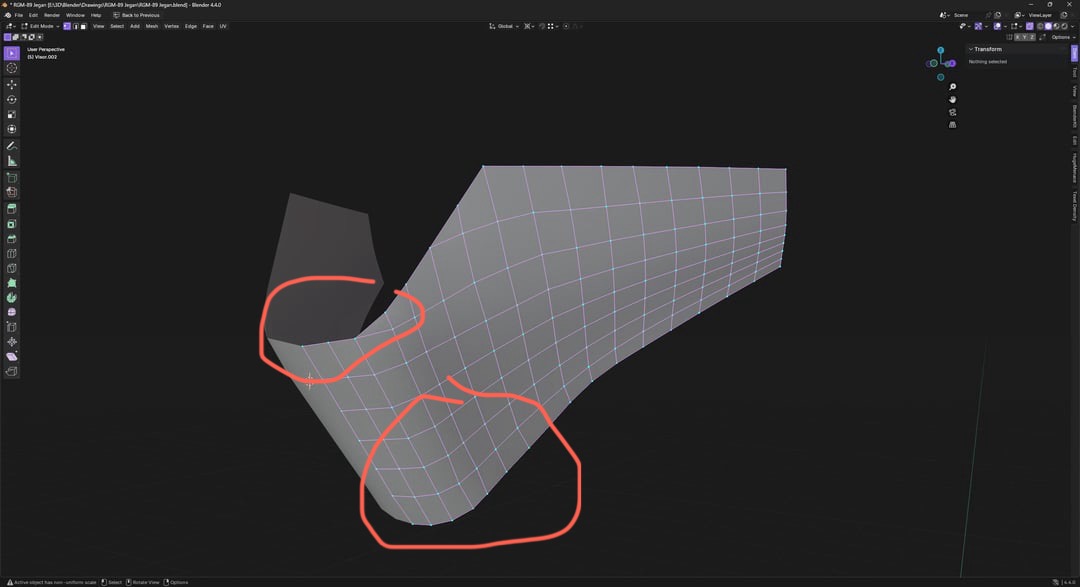Toggle the camera view icon

coord(953,112)
